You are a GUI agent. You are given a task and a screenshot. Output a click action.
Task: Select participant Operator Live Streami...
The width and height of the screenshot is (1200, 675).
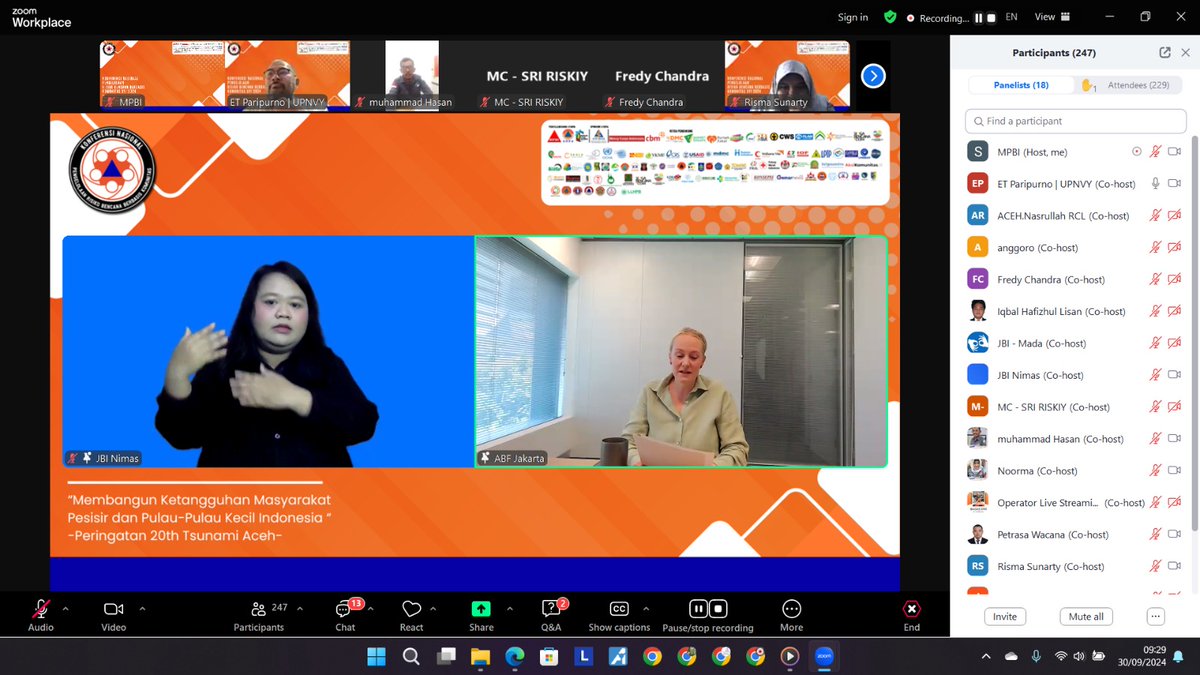point(1075,502)
